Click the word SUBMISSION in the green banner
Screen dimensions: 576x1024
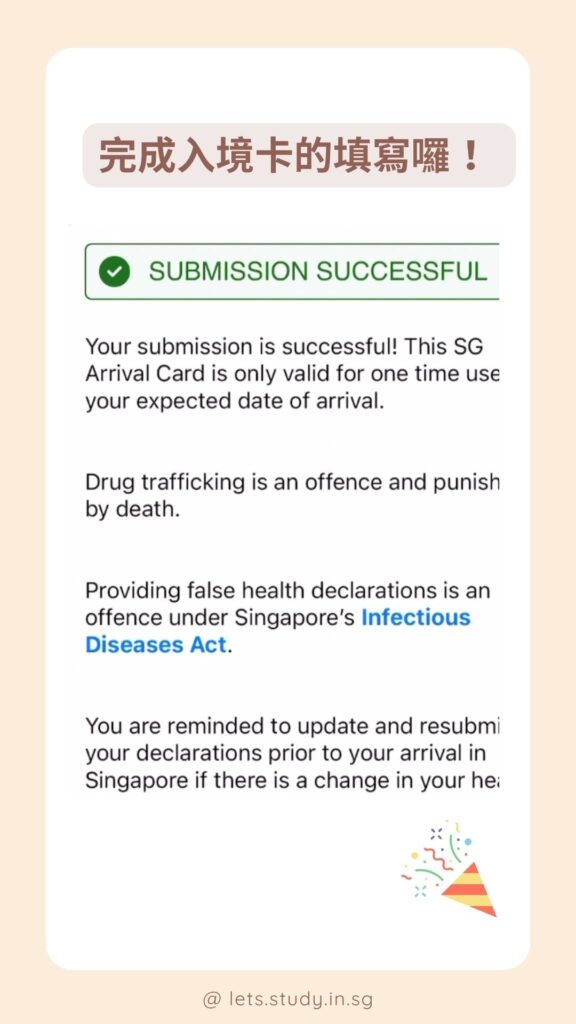click(229, 272)
